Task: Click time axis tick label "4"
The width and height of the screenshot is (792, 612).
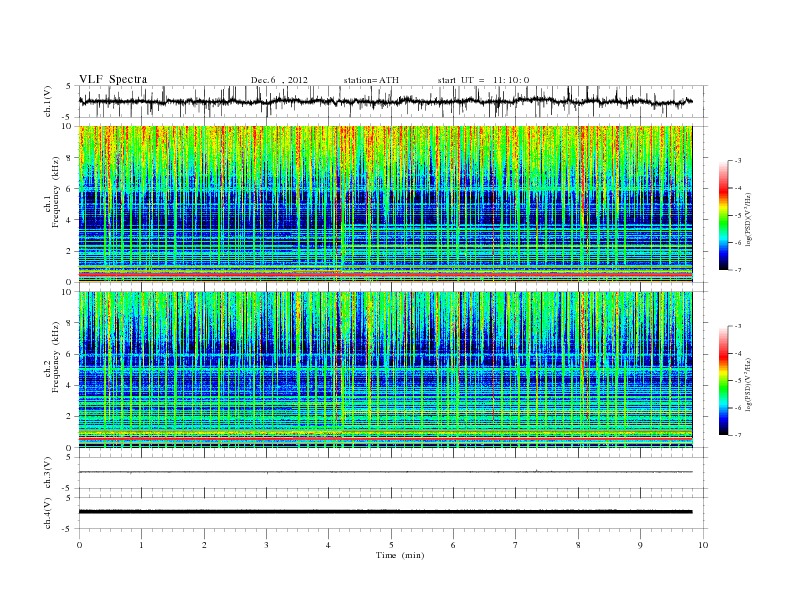Action: click(328, 545)
